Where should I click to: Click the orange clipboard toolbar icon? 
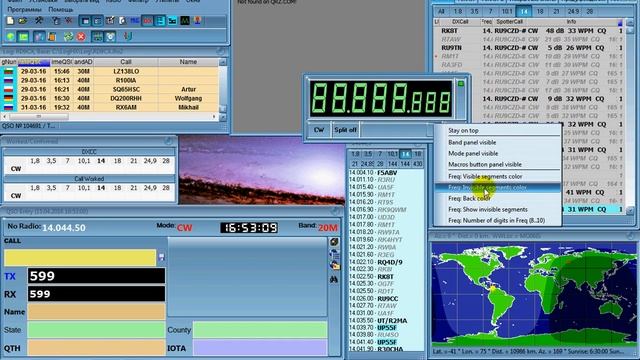click(x=52, y=37)
